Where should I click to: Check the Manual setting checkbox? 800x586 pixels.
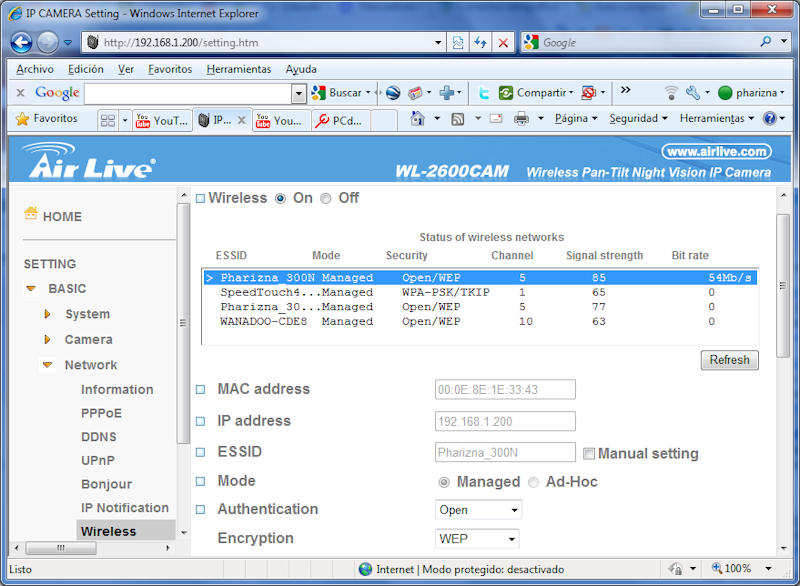(x=589, y=453)
